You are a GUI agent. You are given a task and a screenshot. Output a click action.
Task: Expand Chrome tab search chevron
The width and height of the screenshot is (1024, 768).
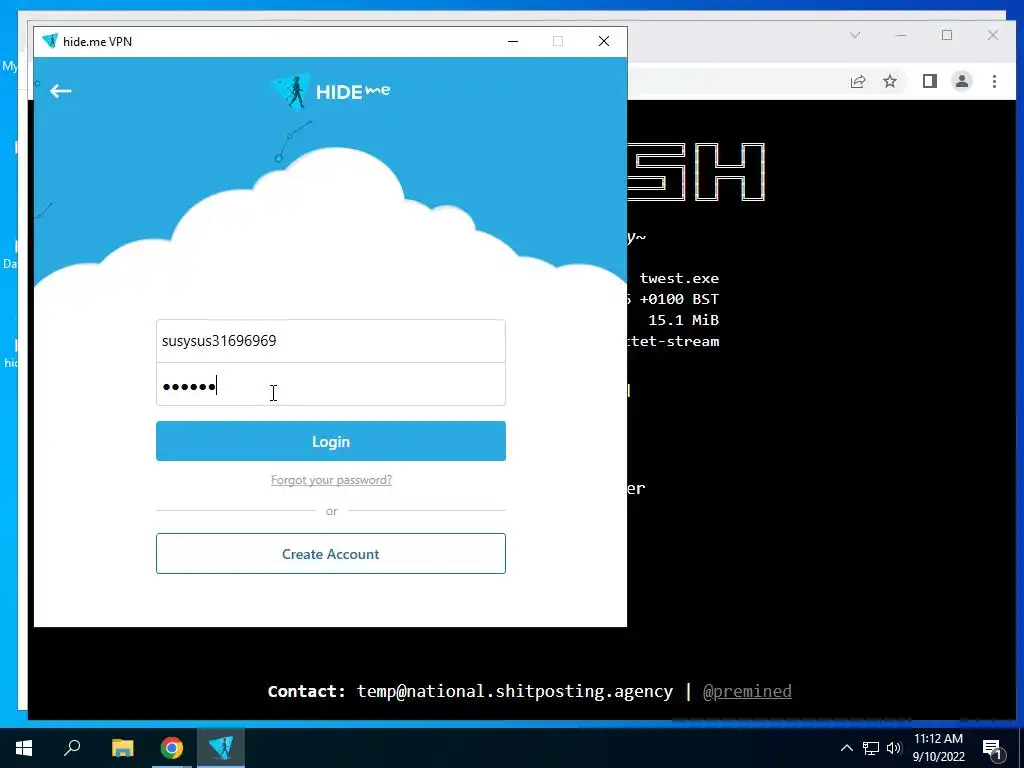855,35
